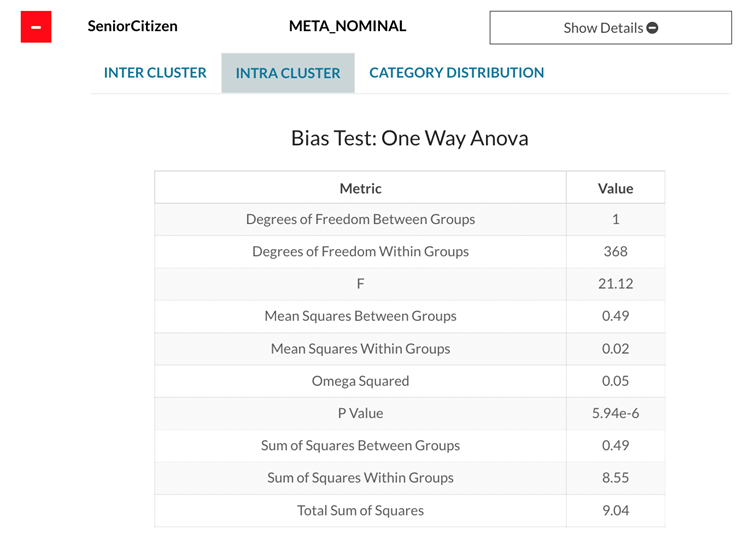
Task: Click the Sum of Squares Within Groups value 8.55
Action: tap(615, 478)
